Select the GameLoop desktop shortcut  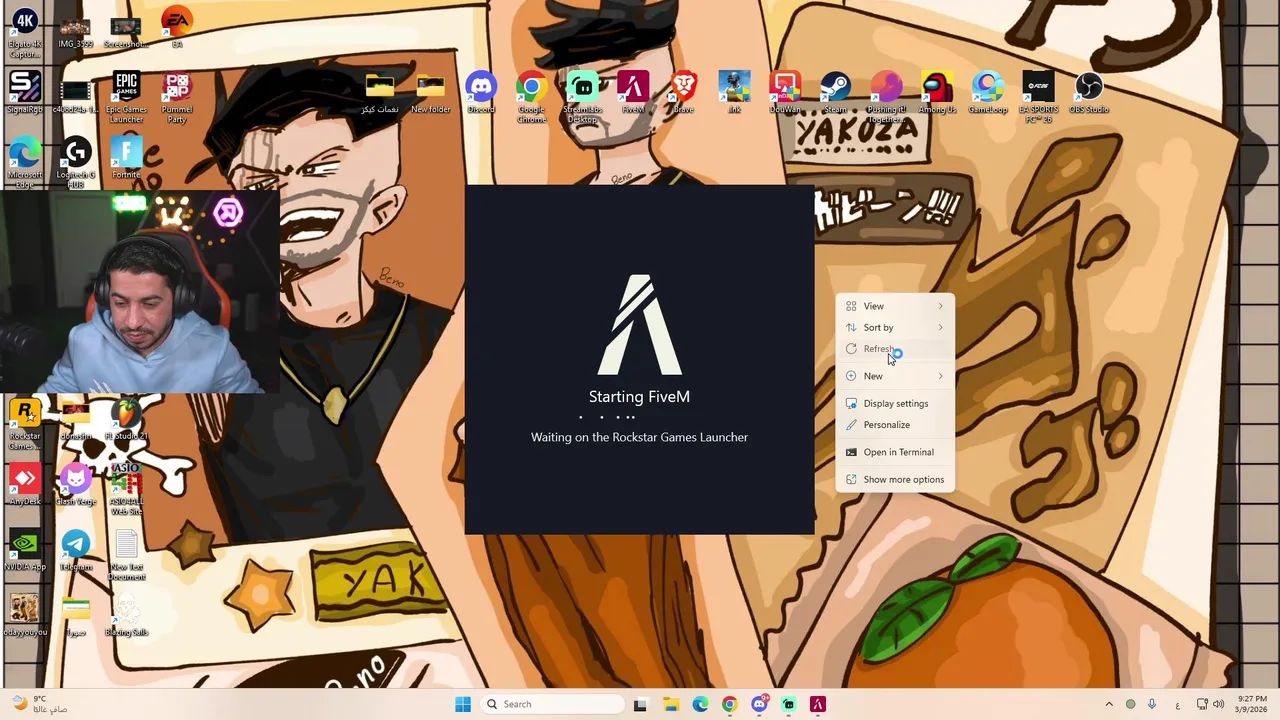[x=988, y=93]
